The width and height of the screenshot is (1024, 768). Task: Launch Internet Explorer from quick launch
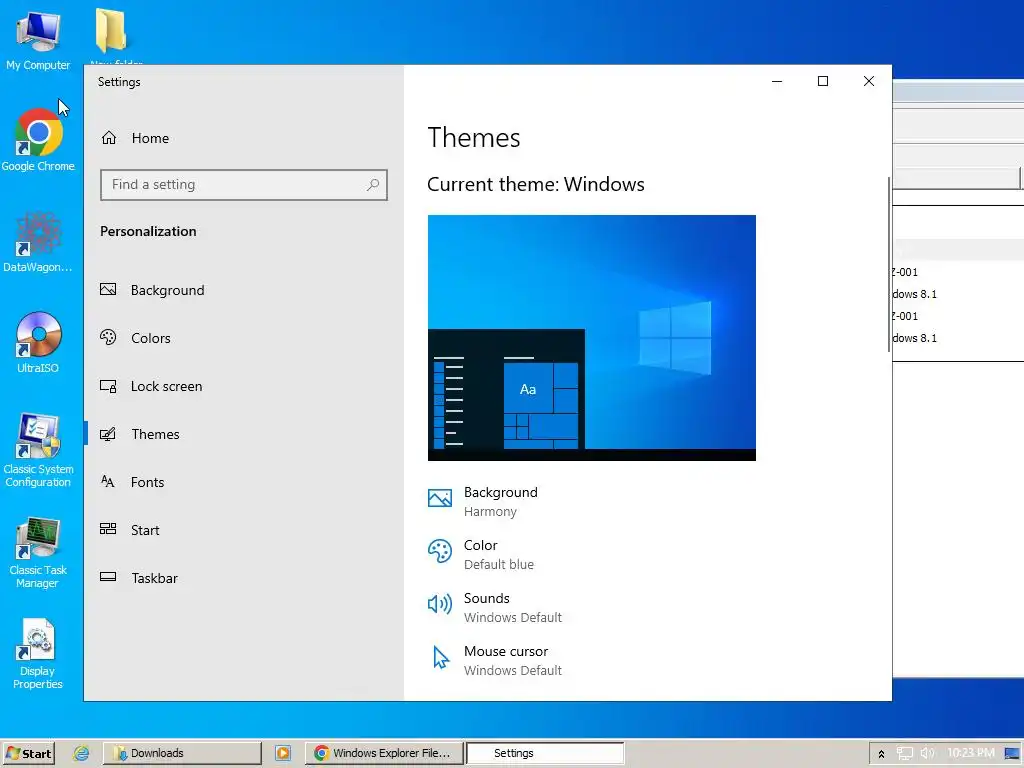coord(81,753)
